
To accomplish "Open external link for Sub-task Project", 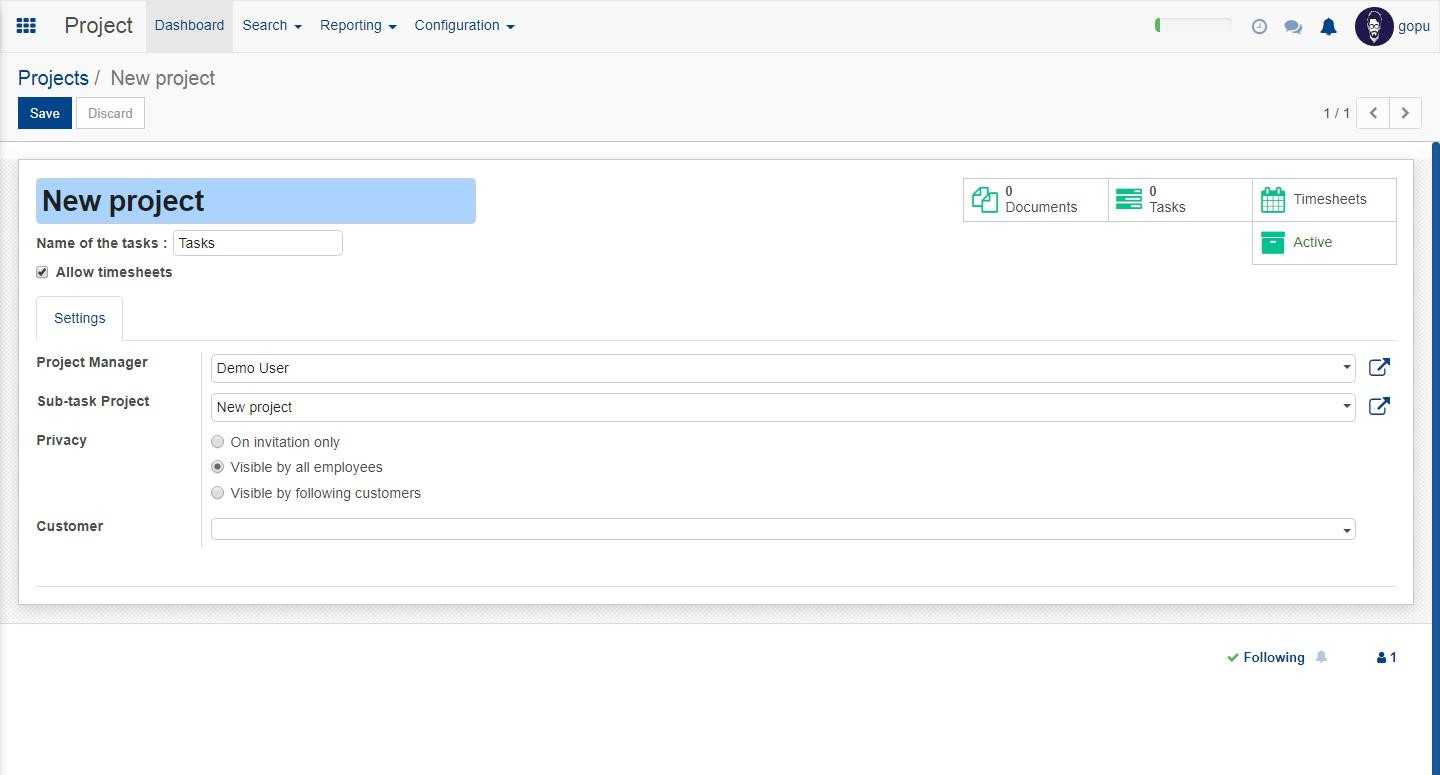I will (1378, 407).
